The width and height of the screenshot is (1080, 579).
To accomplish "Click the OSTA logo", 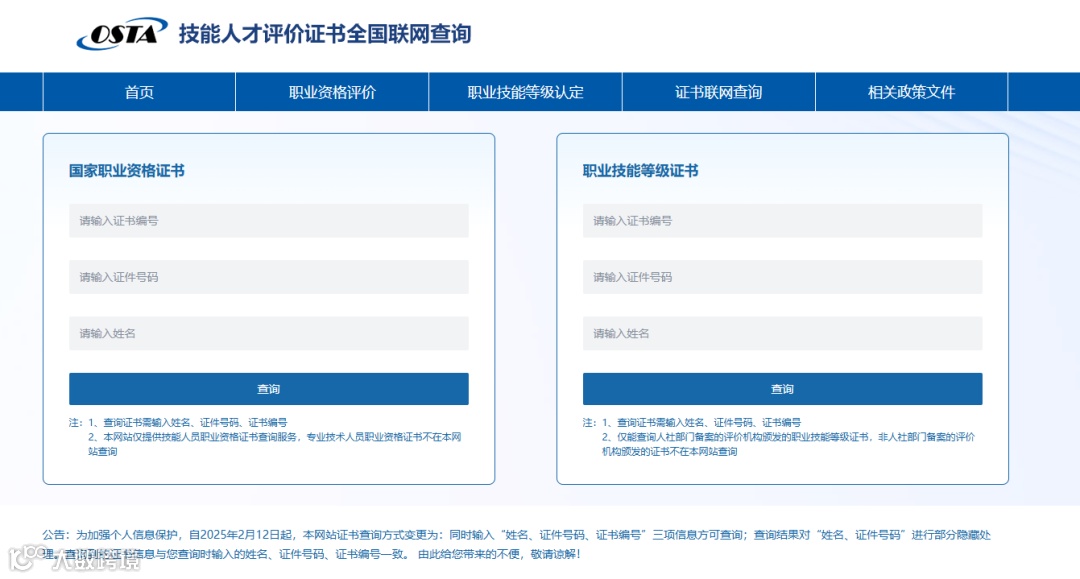I will click(122, 34).
